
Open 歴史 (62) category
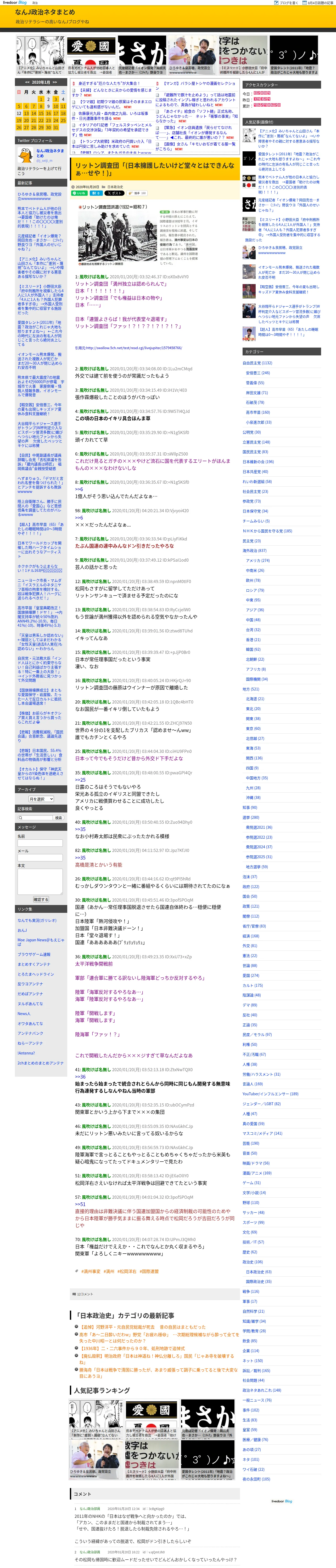(249, 1252)
